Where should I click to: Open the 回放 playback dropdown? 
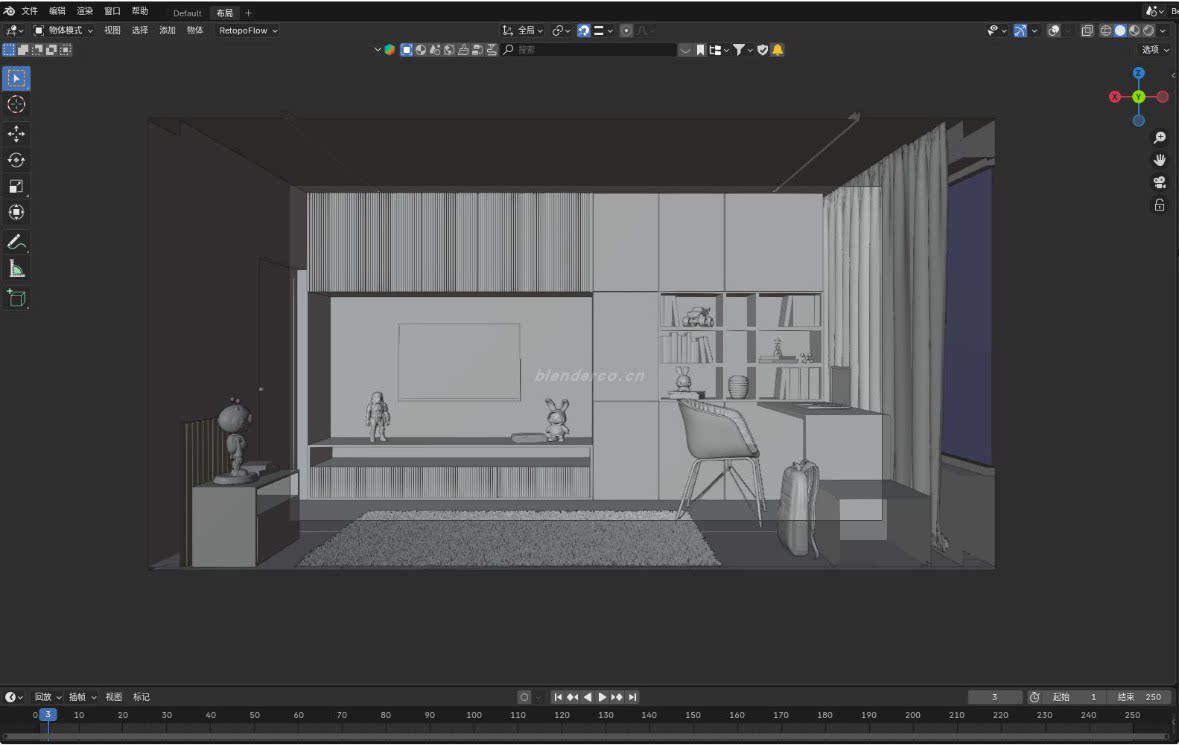point(48,697)
